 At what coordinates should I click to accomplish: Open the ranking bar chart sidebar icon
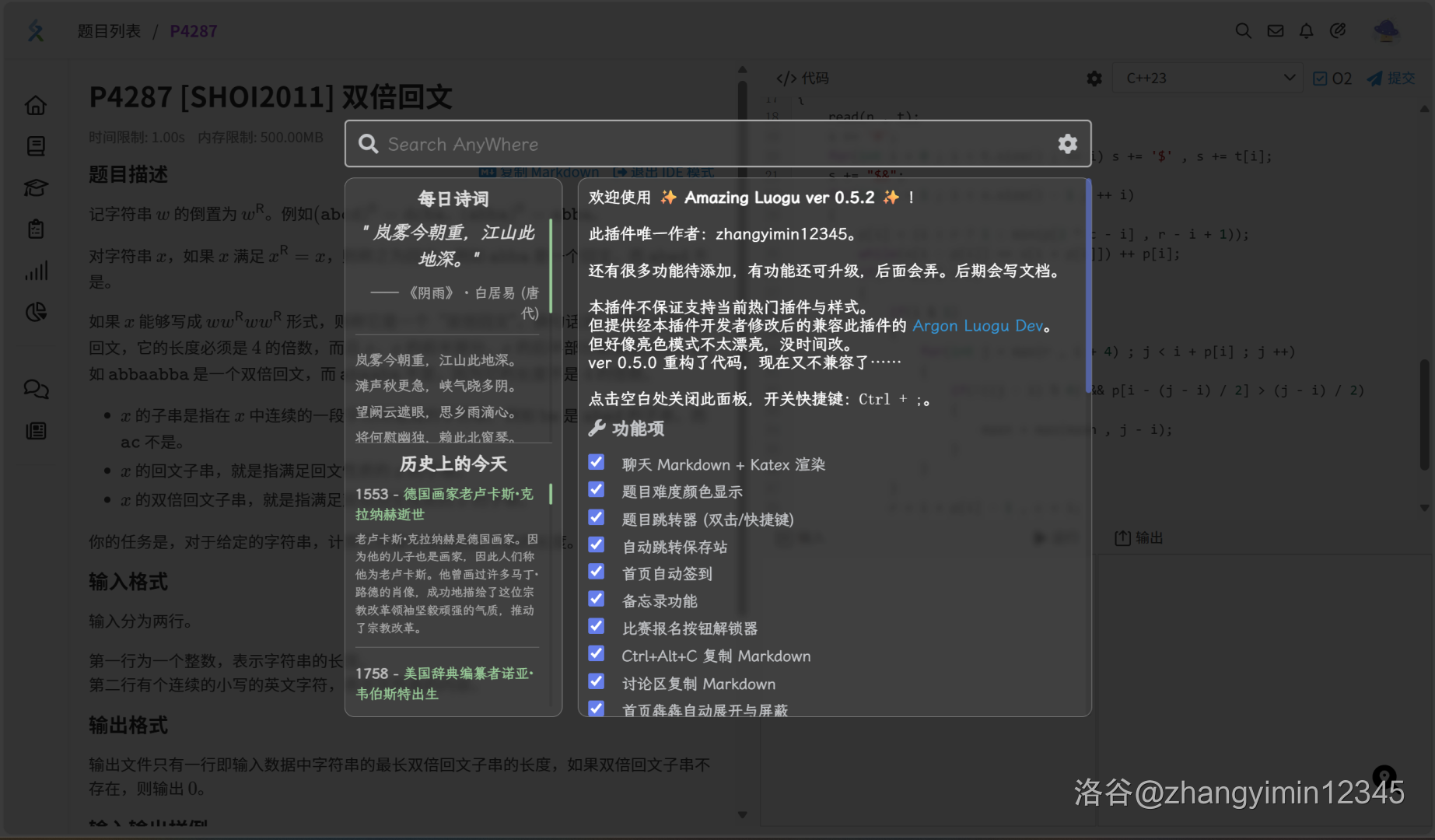pos(36,271)
